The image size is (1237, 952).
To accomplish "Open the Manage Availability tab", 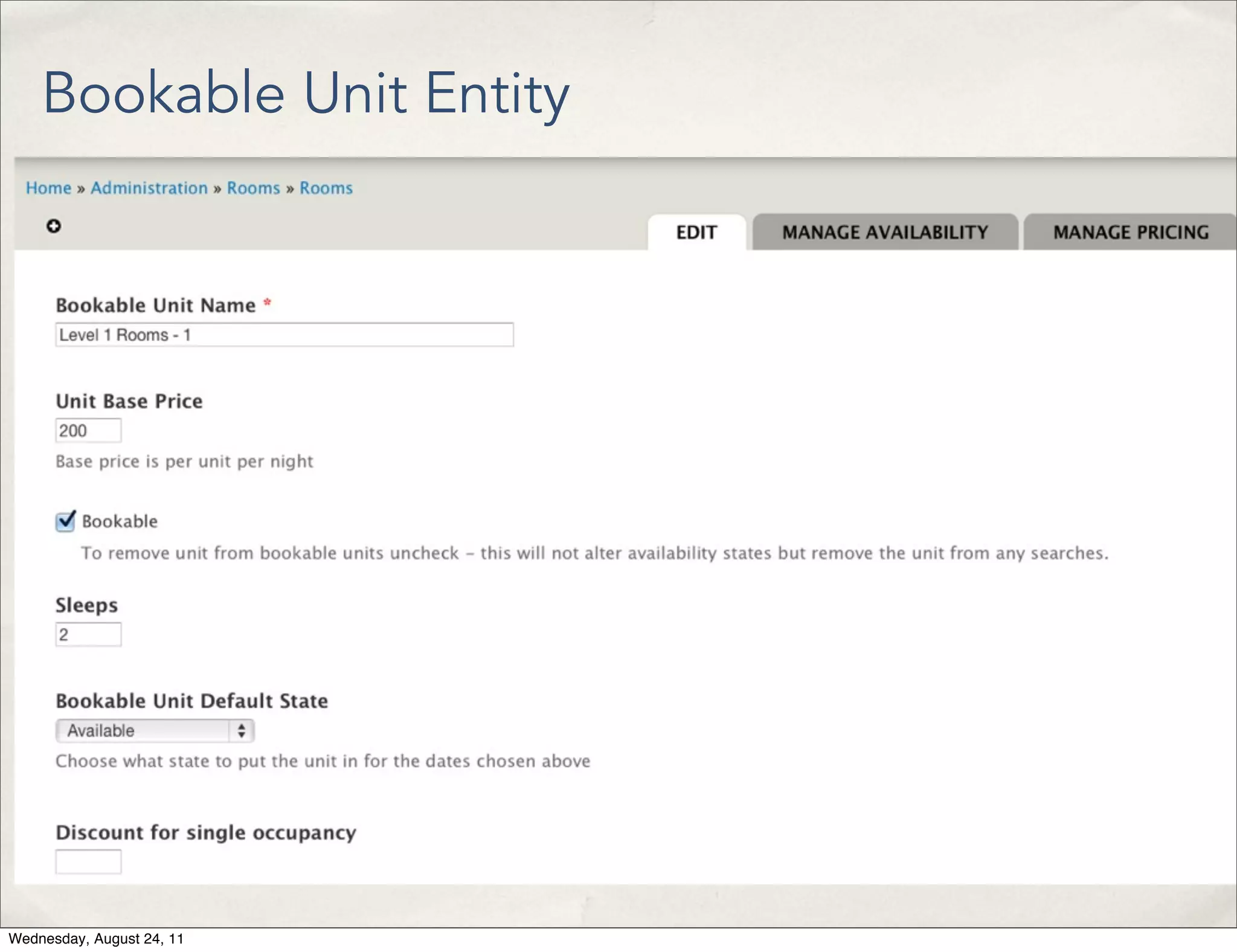I will 885,232.
